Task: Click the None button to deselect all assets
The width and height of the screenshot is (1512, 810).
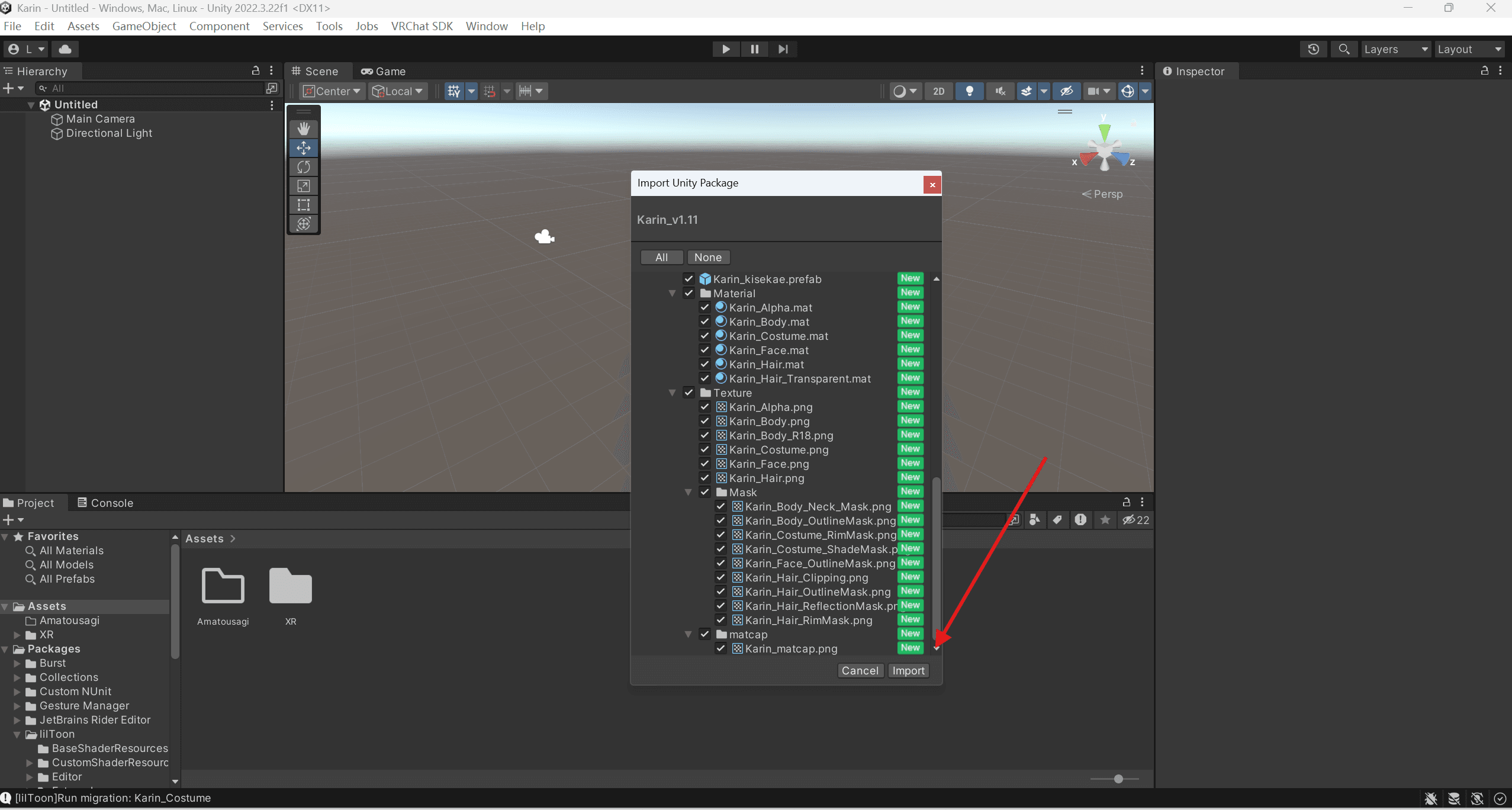Action: pyautogui.click(x=708, y=257)
